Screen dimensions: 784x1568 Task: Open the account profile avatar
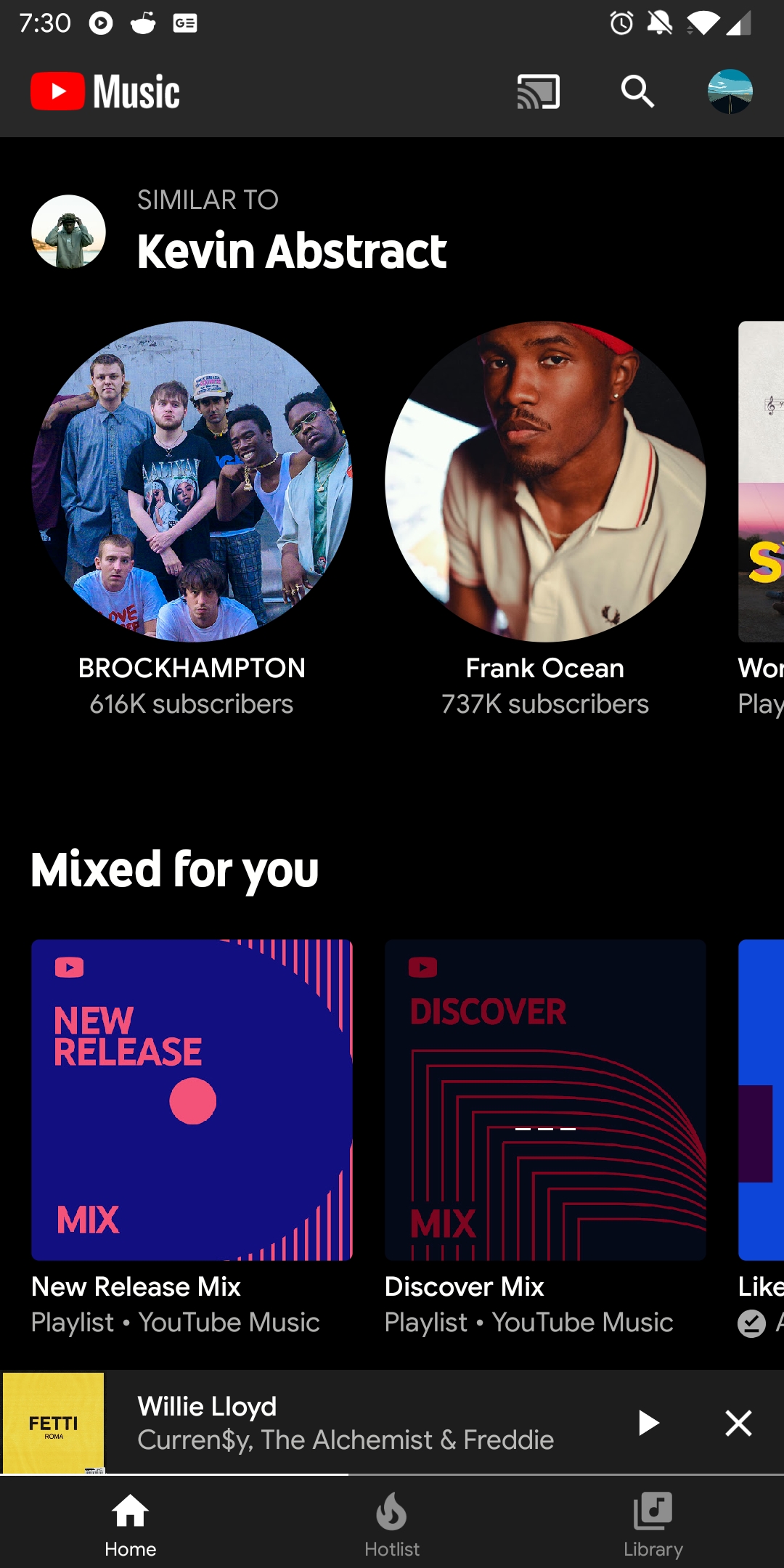pos(730,91)
